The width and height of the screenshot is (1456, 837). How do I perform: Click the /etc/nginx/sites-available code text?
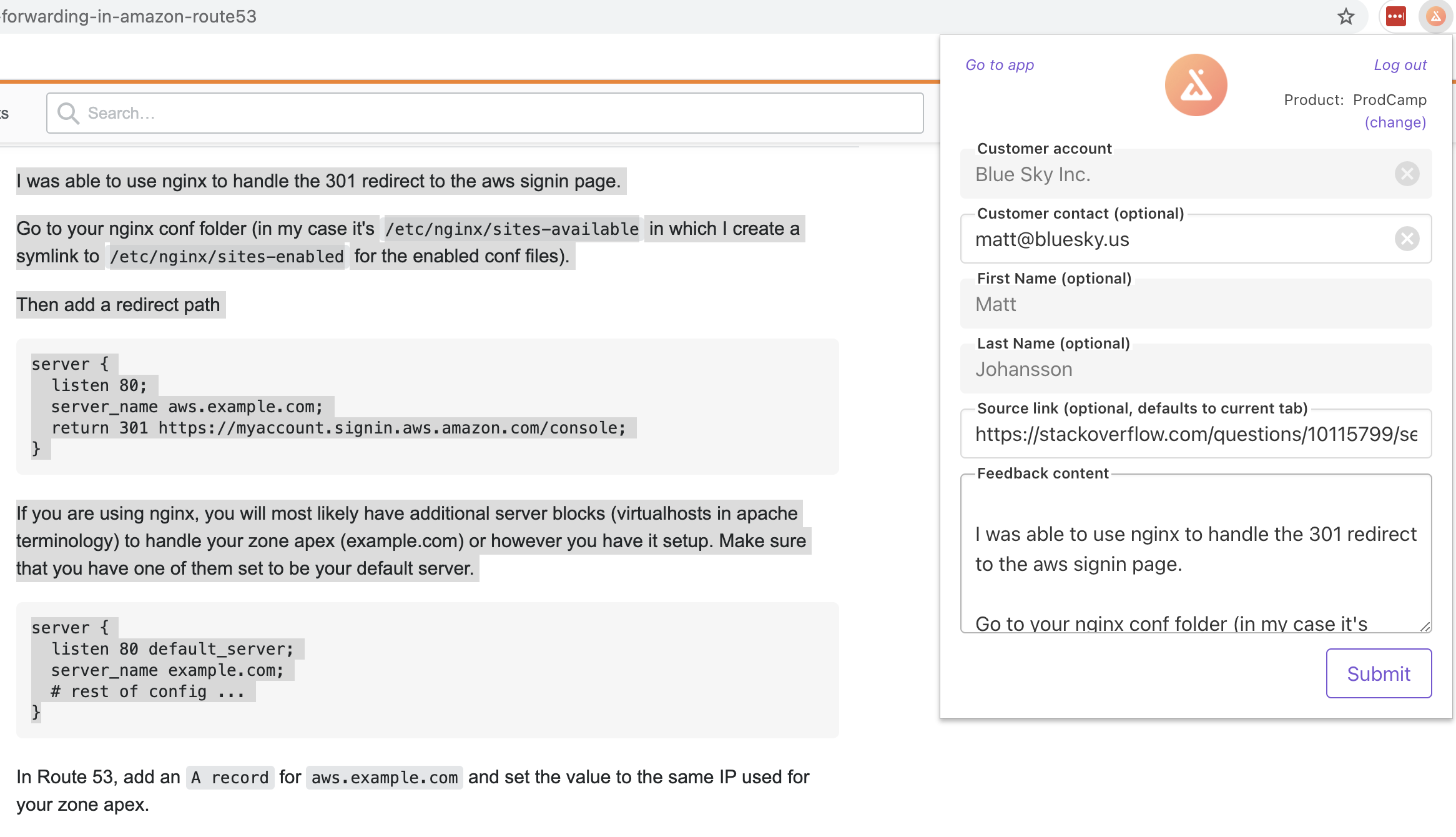pyautogui.click(x=511, y=229)
